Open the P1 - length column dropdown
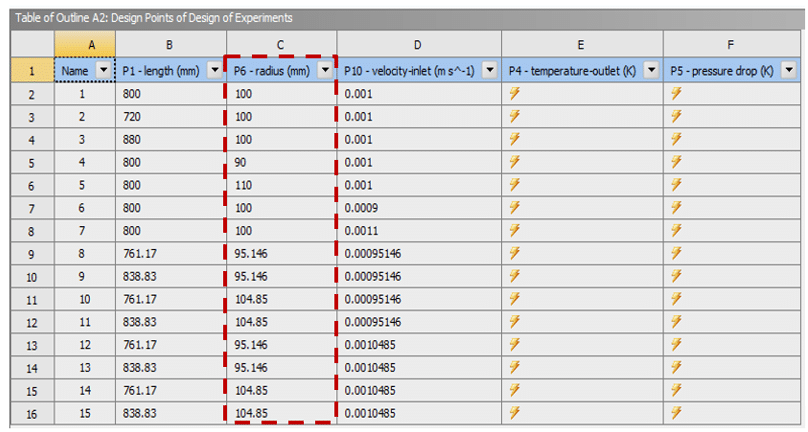The image size is (808, 432). pyautogui.click(x=214, y=70)
